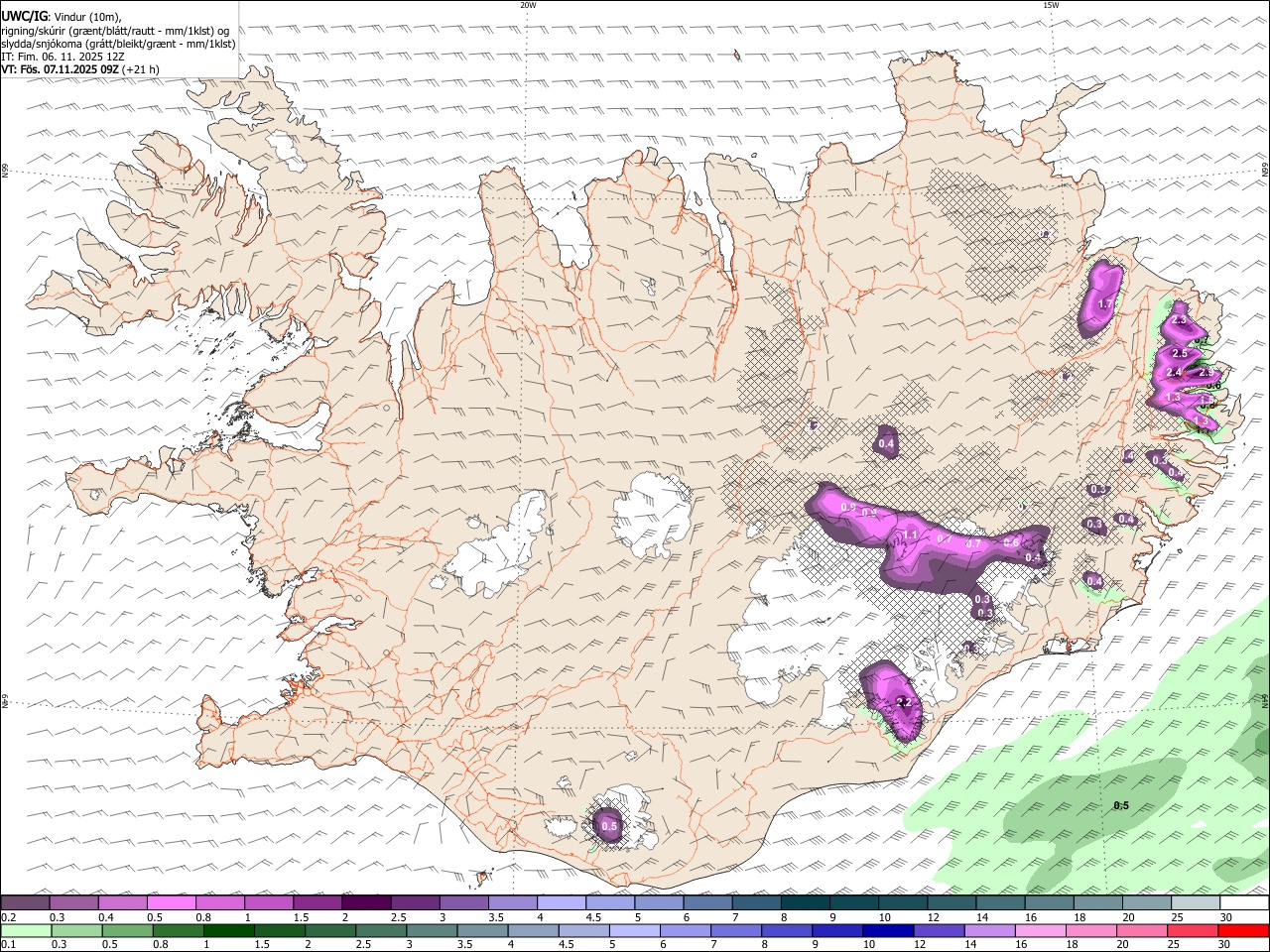Click the IT: Fim. 06. 11. 2025 12Z line
This screenshot has height=952, width=1270.
[x=63, y=57]
